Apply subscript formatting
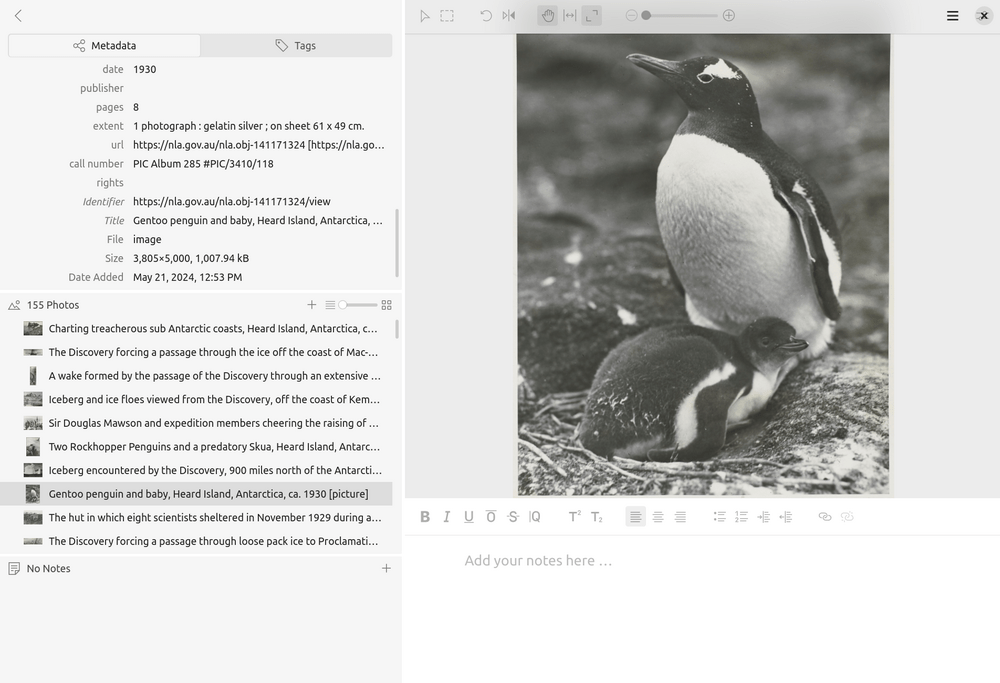 coord(596,517)
